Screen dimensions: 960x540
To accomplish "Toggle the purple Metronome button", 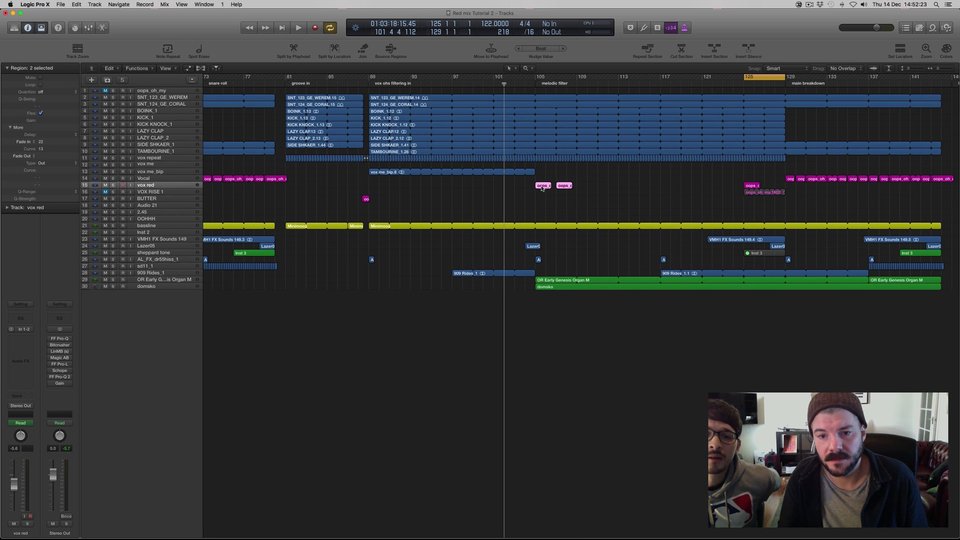I will 684,28.
